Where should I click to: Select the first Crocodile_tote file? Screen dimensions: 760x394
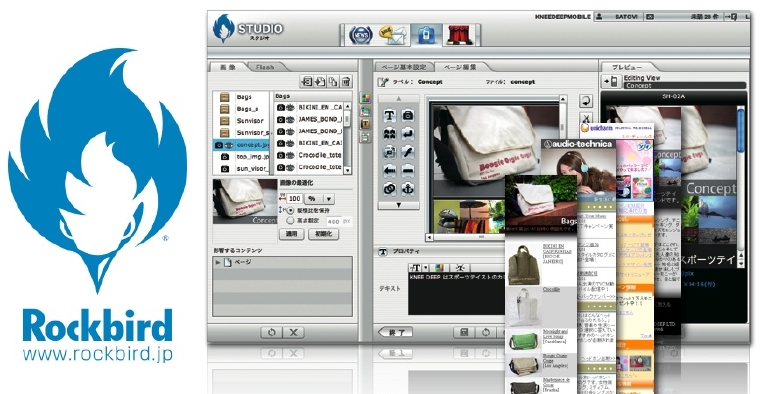pyautogui.click(x=309, y=155)
